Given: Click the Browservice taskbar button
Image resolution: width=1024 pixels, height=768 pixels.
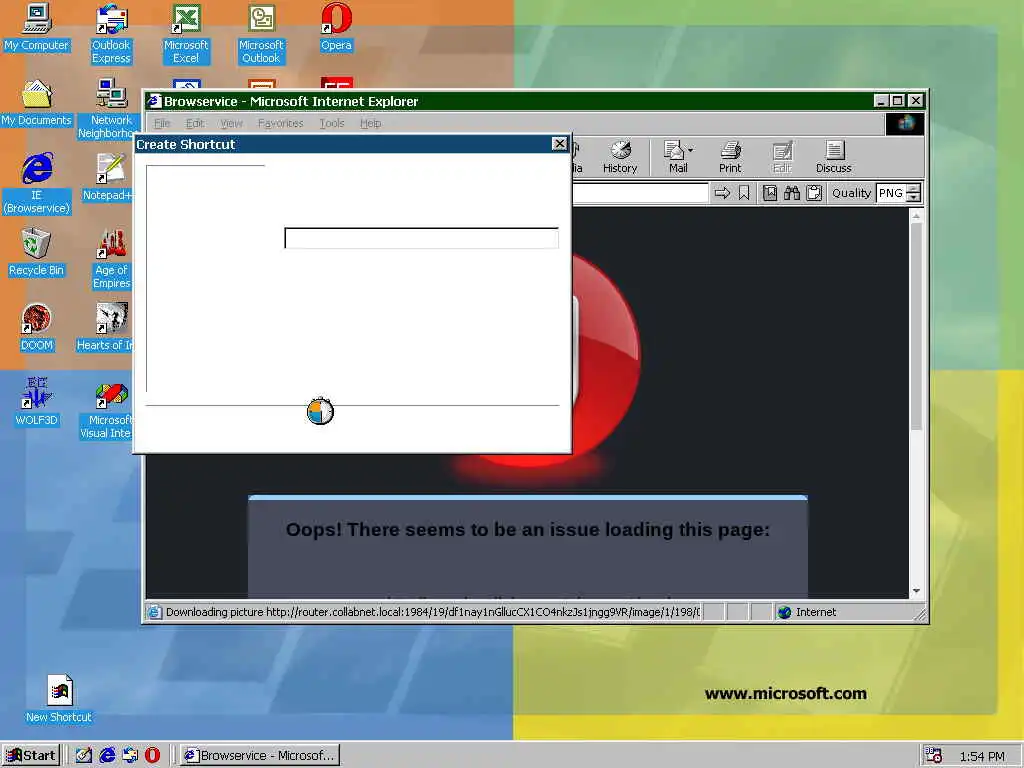Looking at the screenshot, I should tap(260, 756).
